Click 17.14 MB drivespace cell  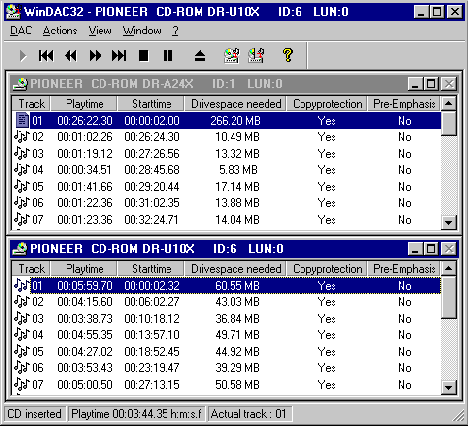pos(237,186)
